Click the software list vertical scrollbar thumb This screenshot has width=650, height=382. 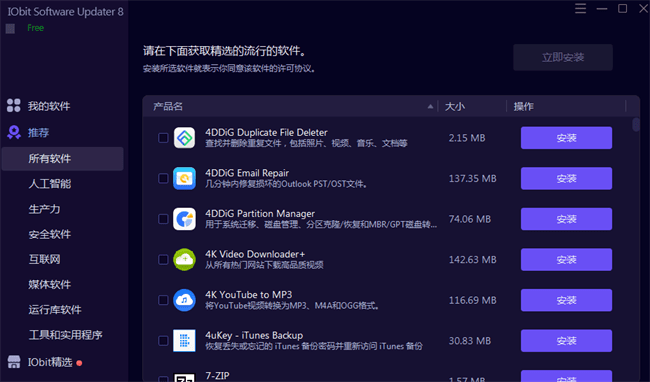(636, 125)
